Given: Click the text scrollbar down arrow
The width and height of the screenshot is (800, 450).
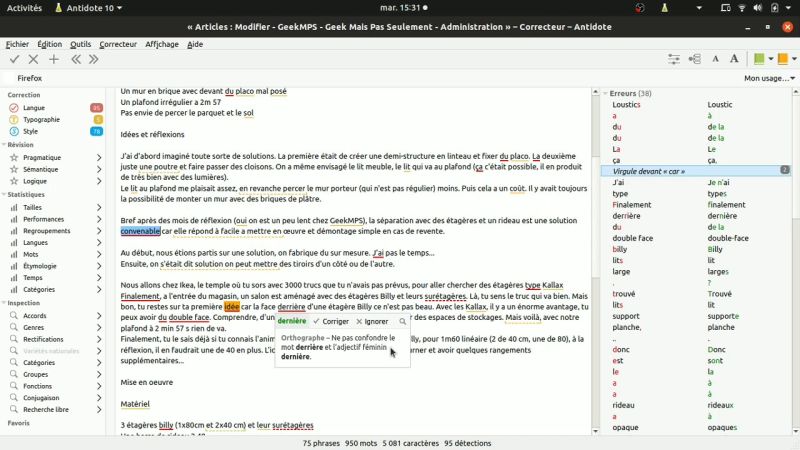Looking at the screenshot, I should [595, 431].
